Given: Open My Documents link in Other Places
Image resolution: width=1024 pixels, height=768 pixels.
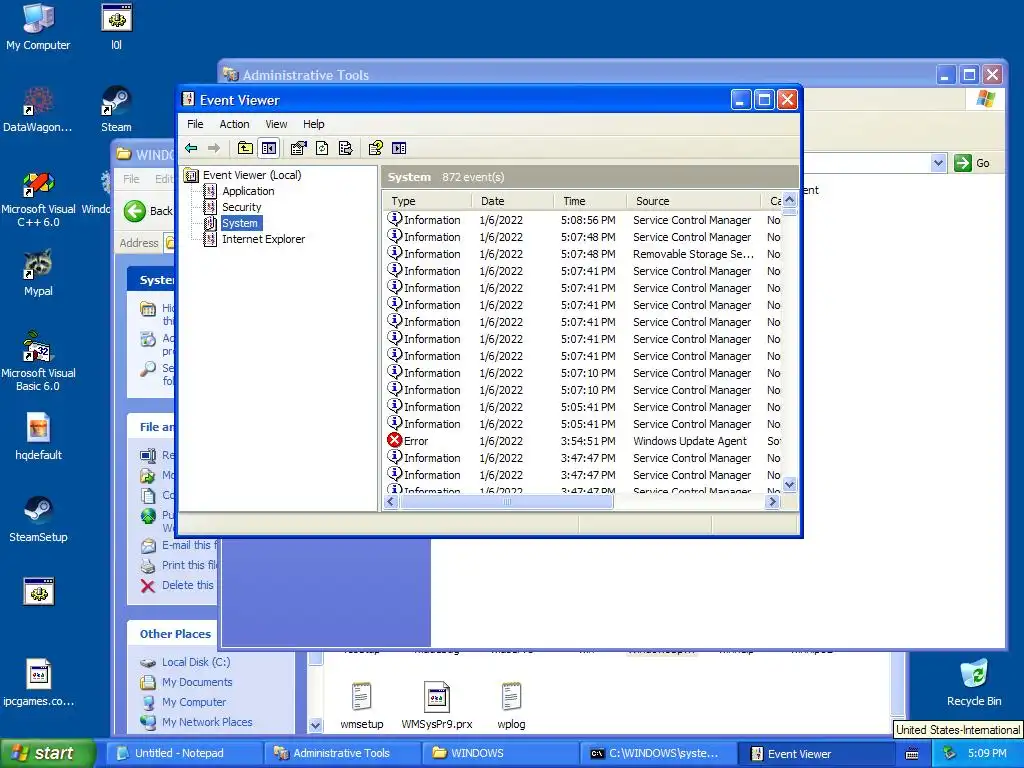Looking at the screenshot, I should click(x=197, y=682).
